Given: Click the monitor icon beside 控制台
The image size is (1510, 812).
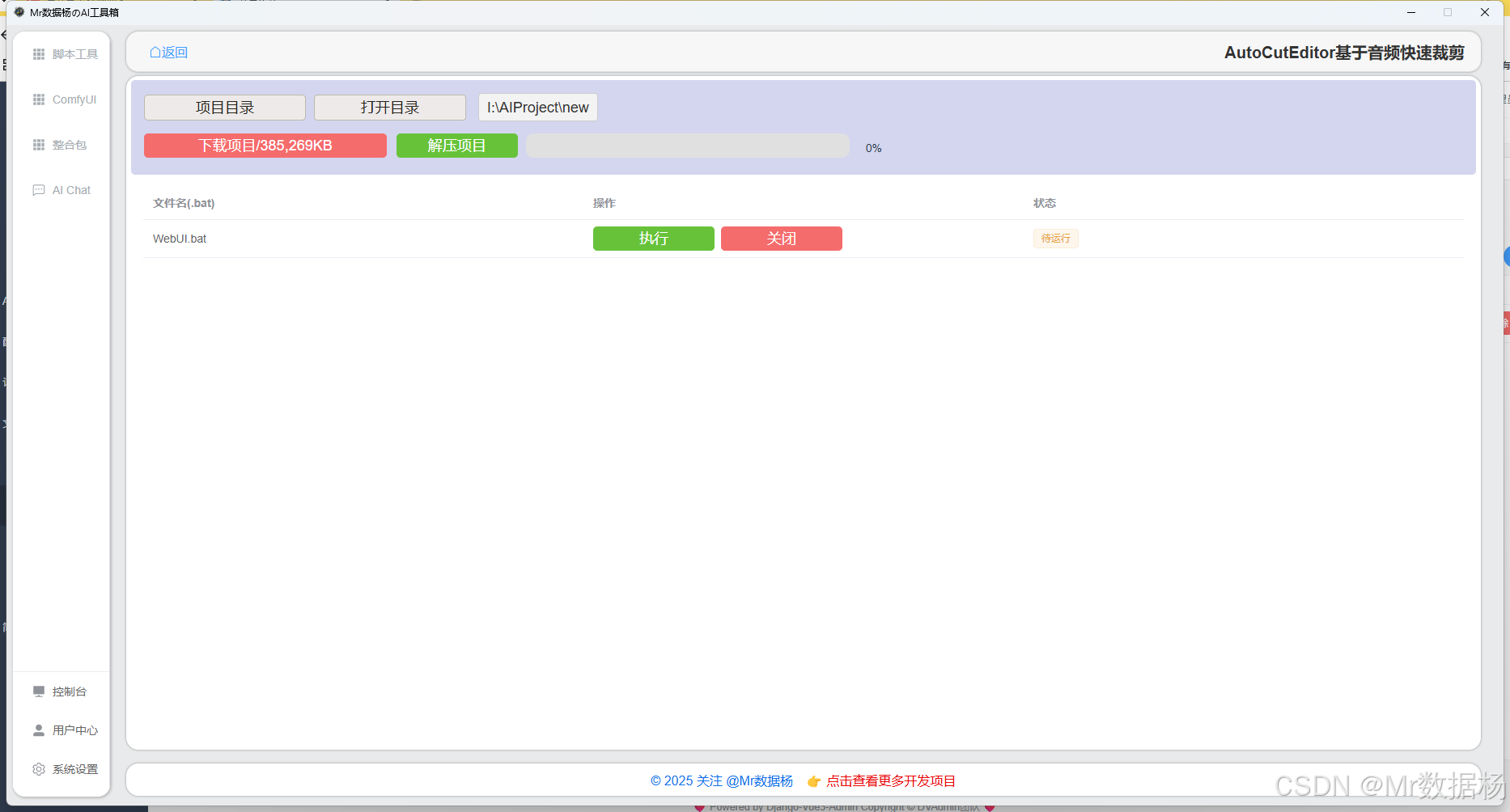Looking at the screenshot, I should pos(39,691).
